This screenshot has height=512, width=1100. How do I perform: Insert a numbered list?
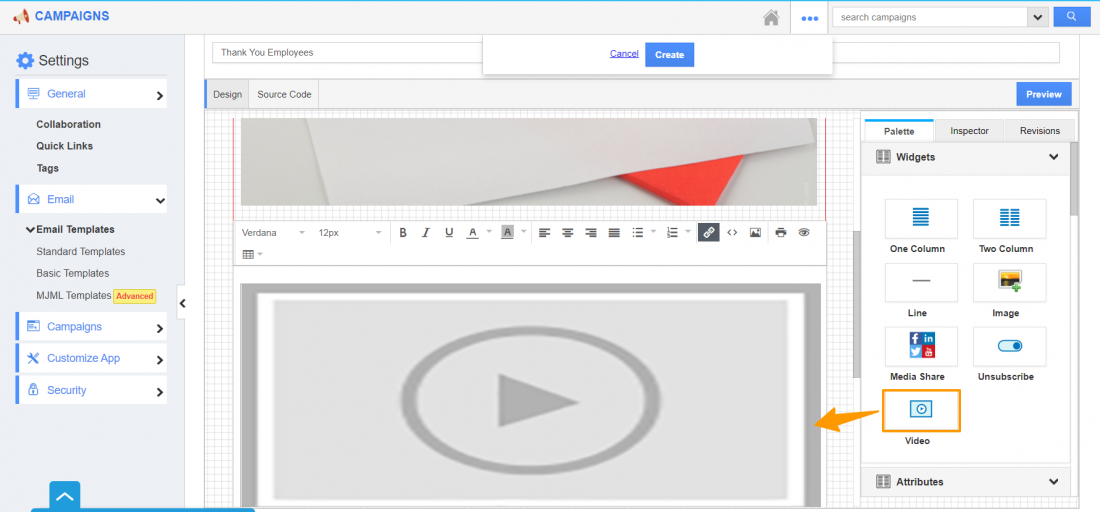coord(672,233)
